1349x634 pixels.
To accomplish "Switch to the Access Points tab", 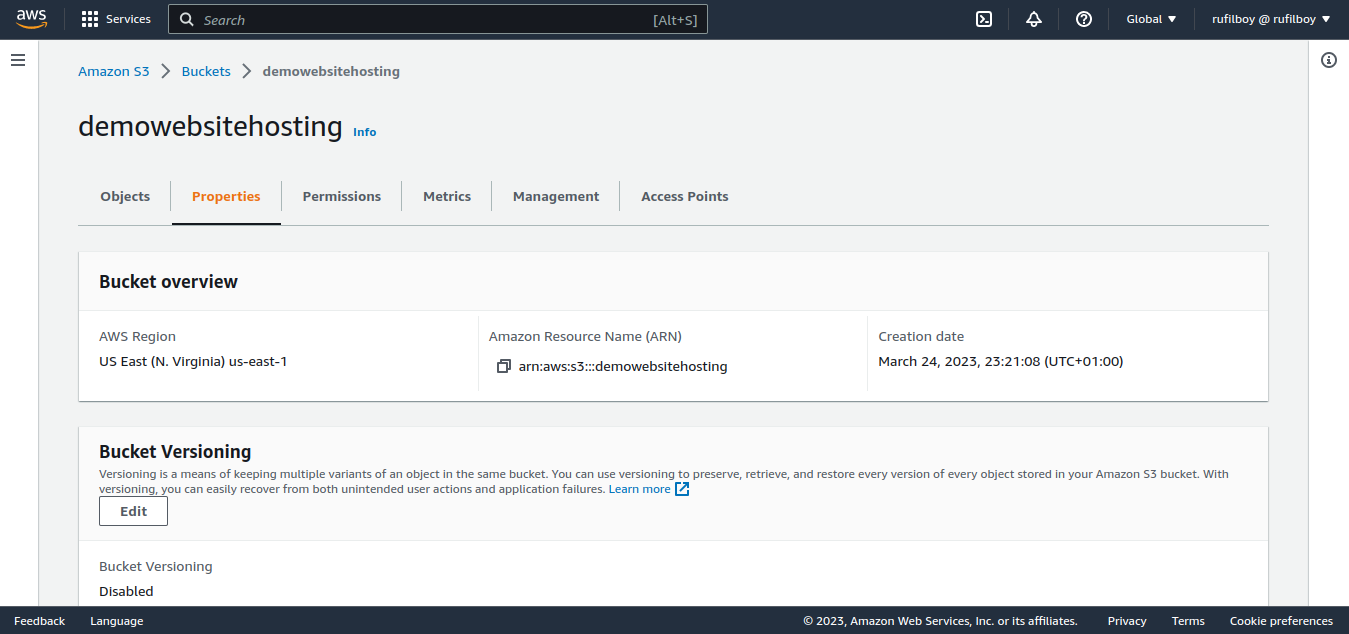I will point(685,196).
